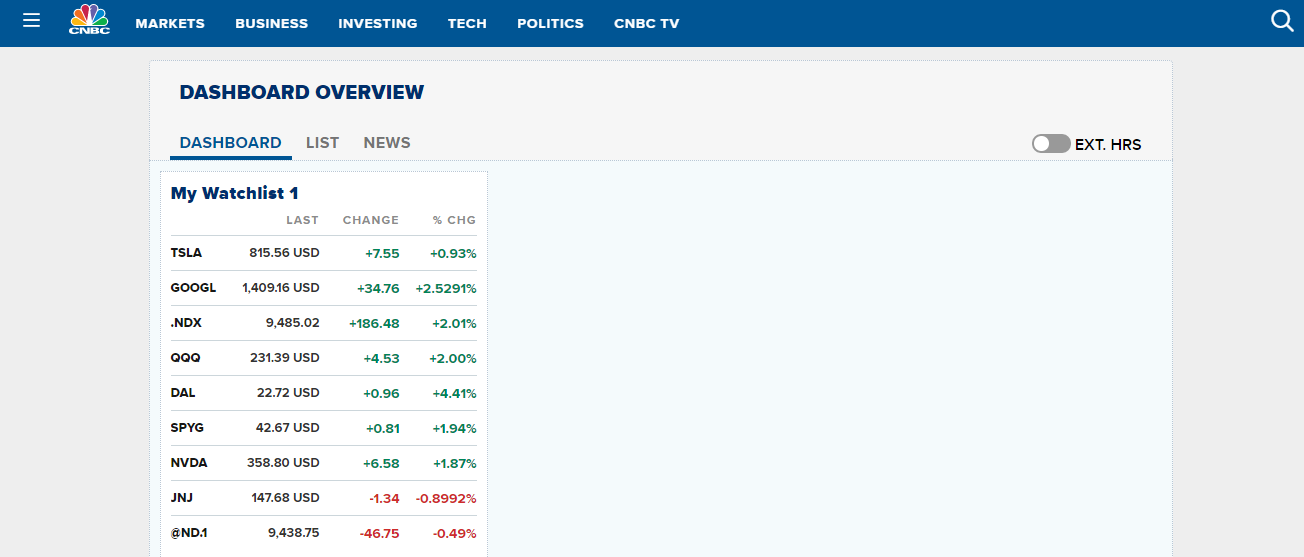Select NVDA percent change +1.87%
Viewport: 1304px width, 557px height.
tap(455, 463)
